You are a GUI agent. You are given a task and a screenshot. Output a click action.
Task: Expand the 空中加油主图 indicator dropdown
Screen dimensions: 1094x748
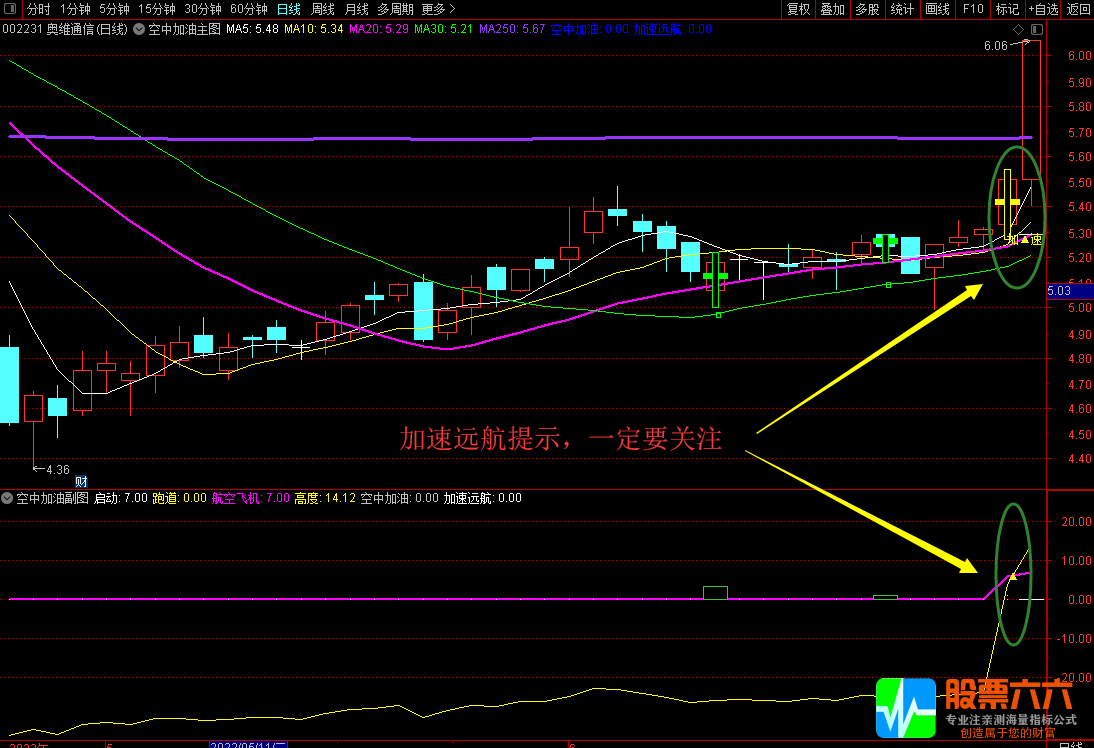pyautogui.click(x=138, y=29)
